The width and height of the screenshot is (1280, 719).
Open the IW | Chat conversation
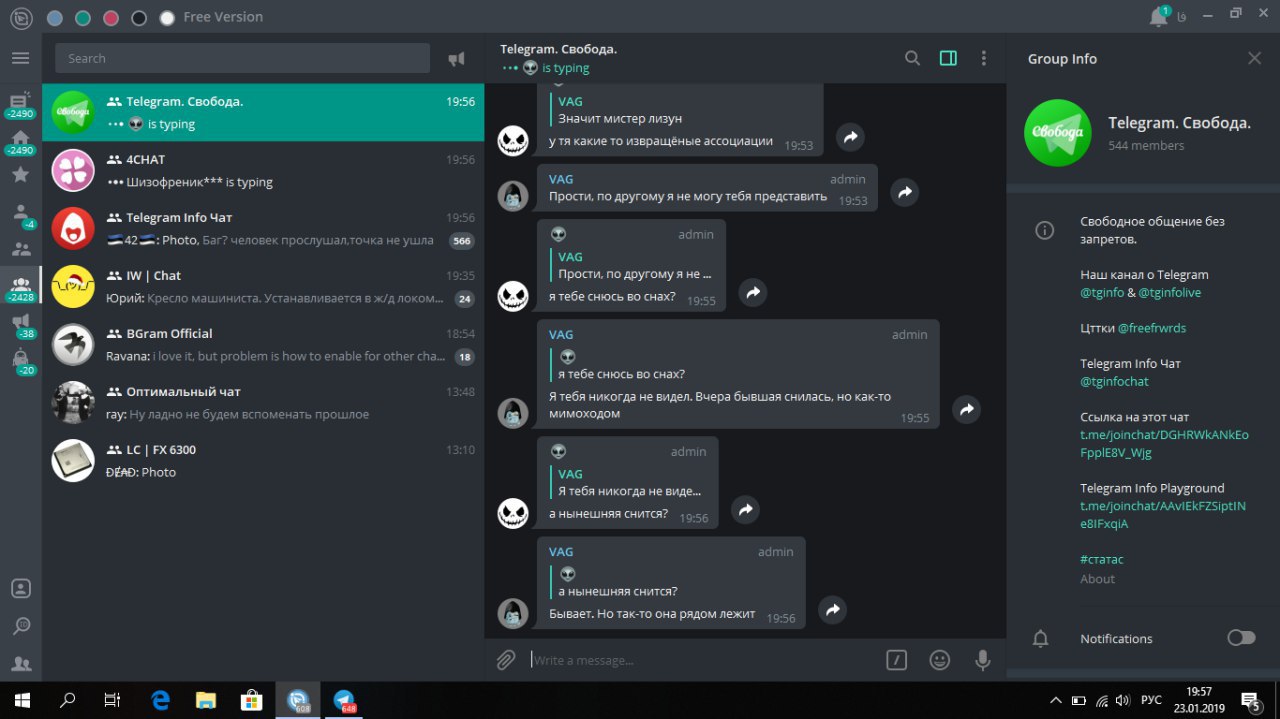click(263, 286)
